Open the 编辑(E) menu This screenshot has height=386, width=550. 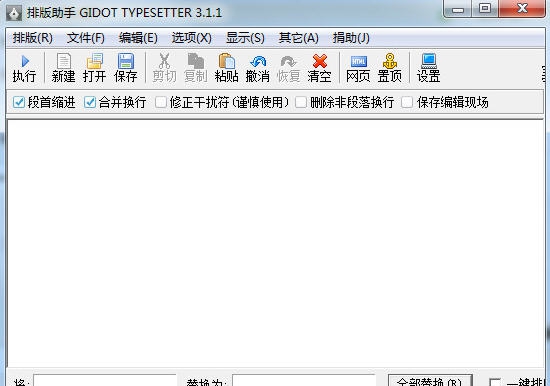(x=138, y=38)
